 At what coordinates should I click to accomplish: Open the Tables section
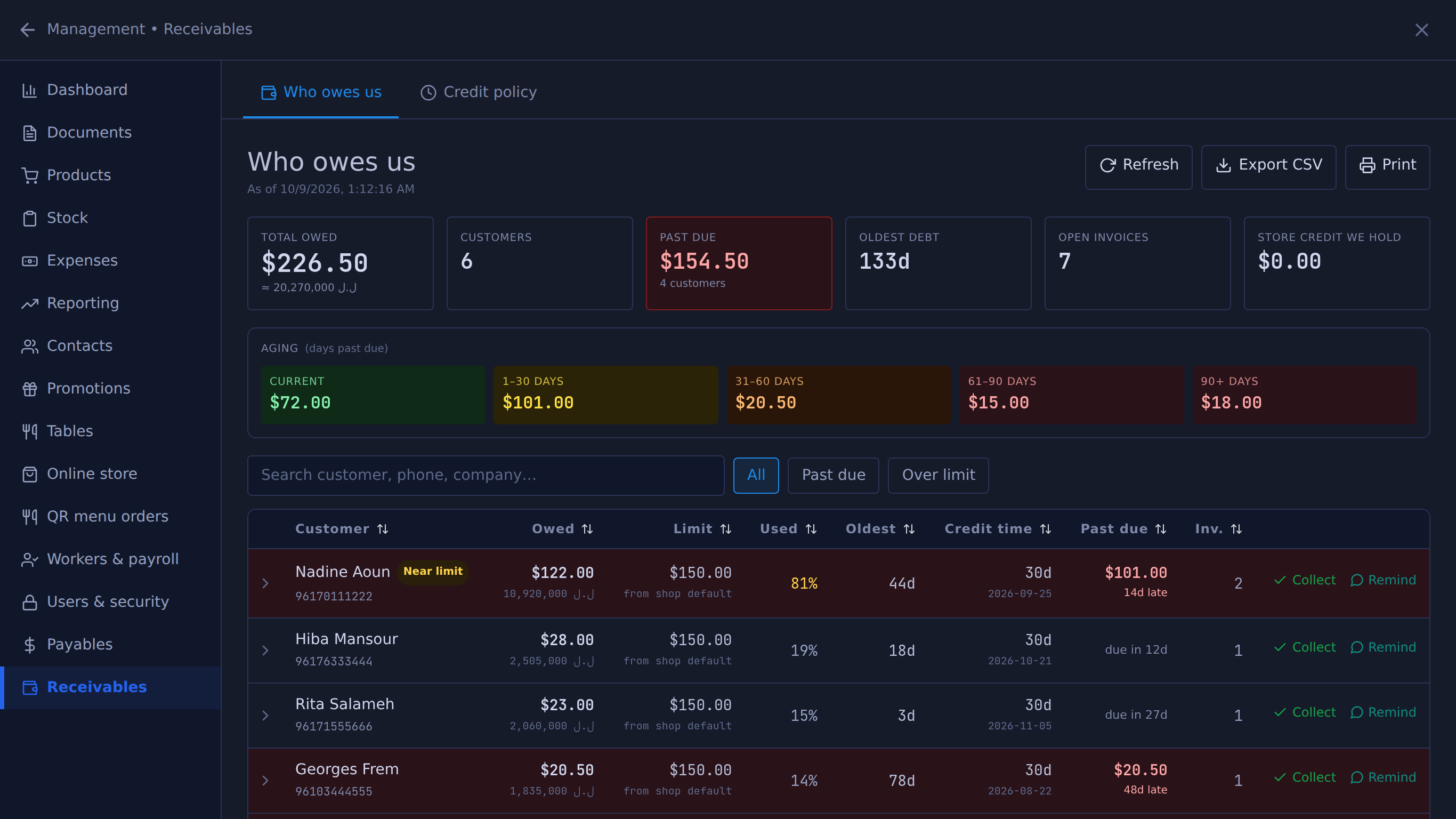[111, 431]
